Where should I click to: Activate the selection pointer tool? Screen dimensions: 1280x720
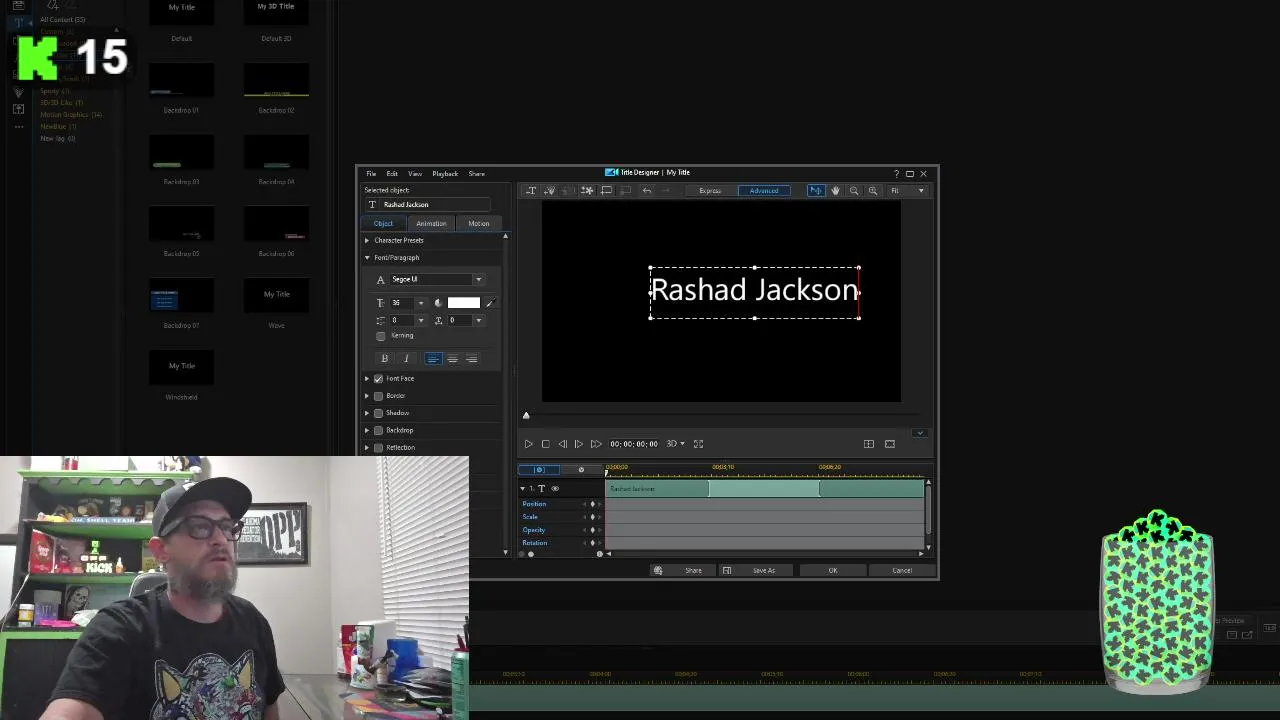[816, 190]
